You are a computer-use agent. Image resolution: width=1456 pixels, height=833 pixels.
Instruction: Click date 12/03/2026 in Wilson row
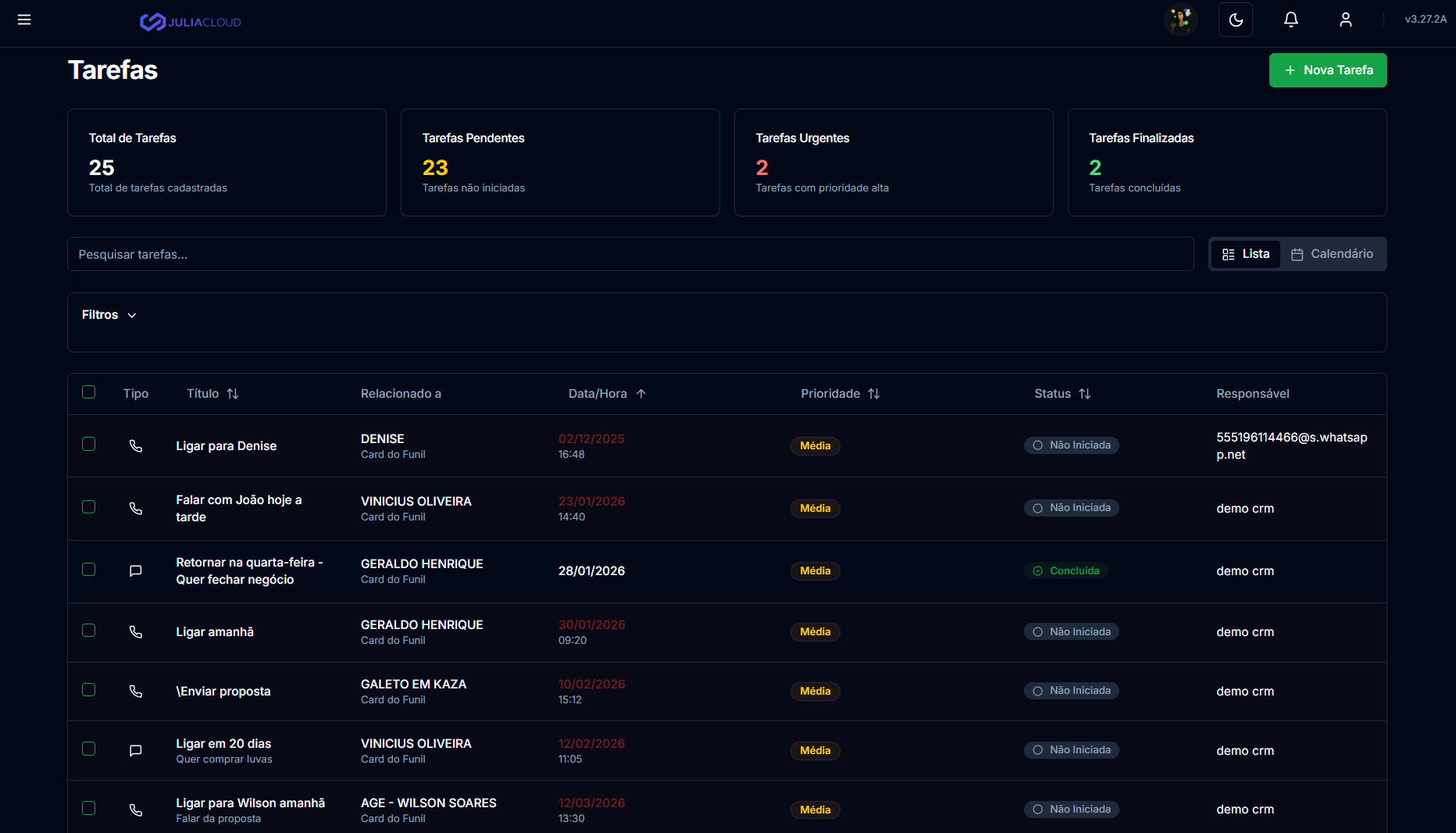pos(591,803)
